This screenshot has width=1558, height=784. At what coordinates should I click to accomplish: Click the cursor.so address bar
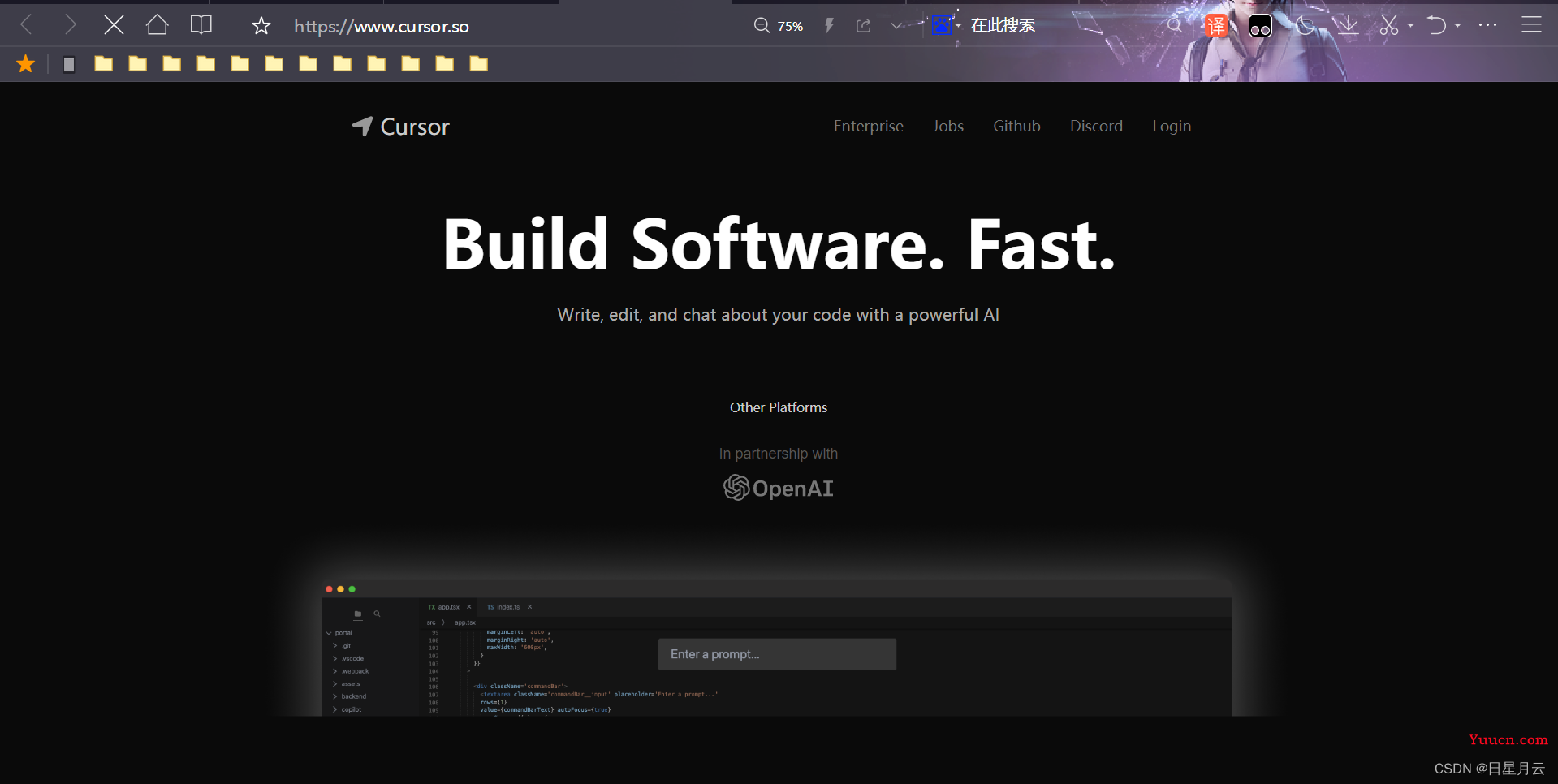(382, 26)
